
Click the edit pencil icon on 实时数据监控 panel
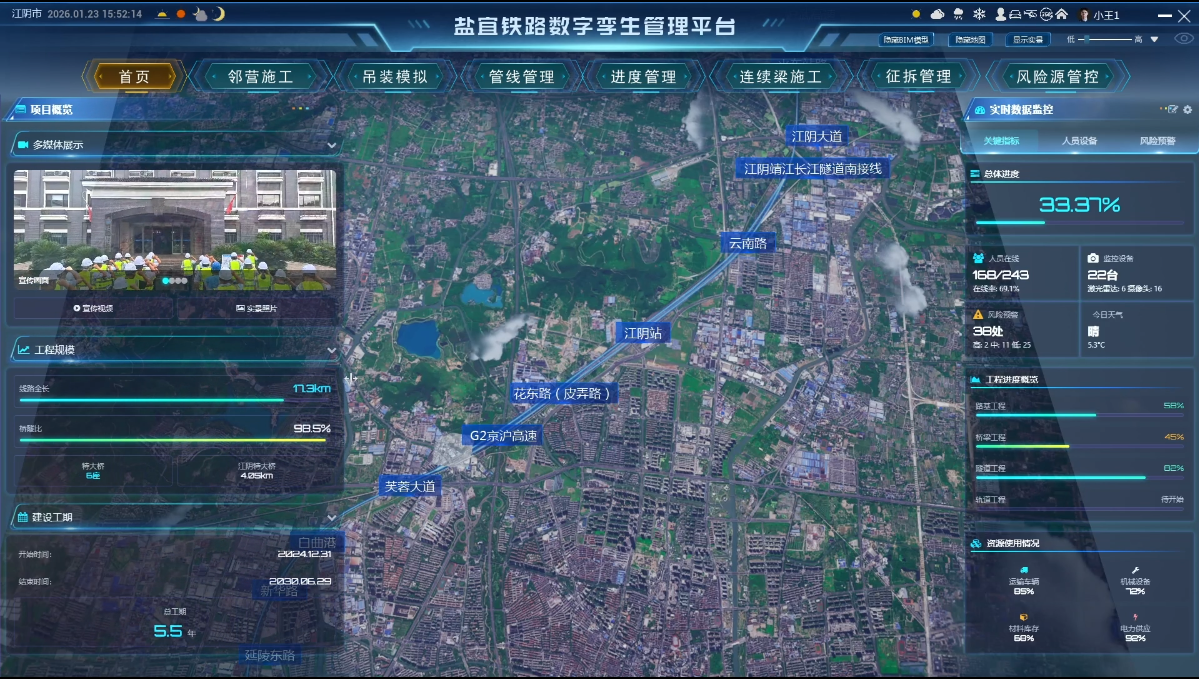(1173, 109)
